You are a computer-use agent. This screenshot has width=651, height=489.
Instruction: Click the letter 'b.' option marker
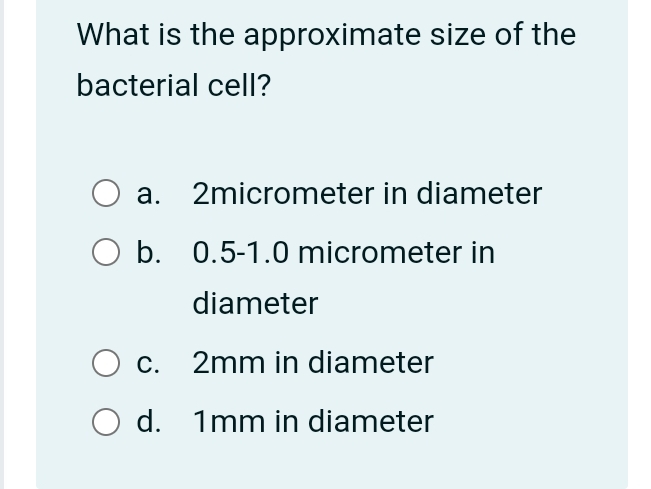(x=149, y=253)
